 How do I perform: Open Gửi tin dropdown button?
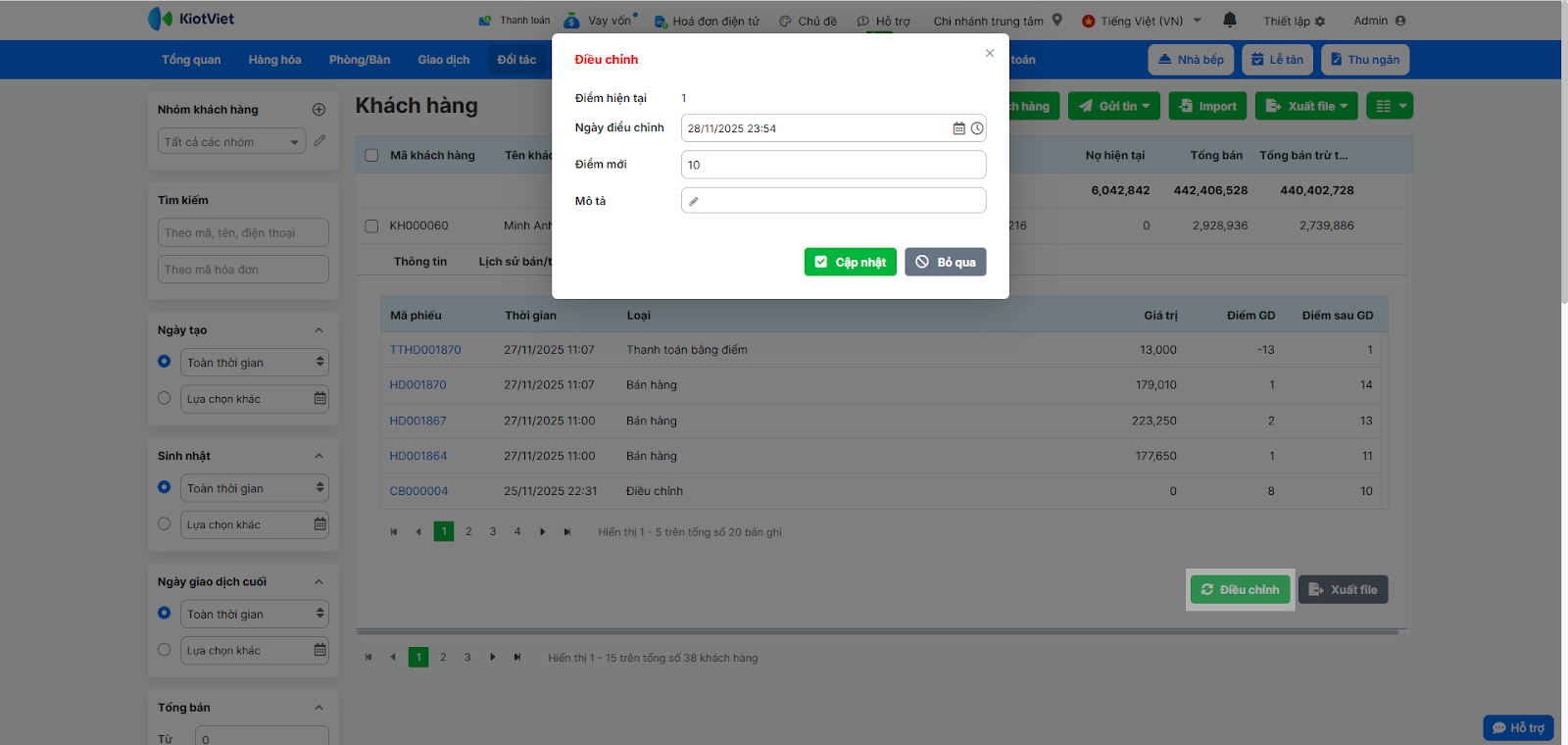tap(1114, 106)
